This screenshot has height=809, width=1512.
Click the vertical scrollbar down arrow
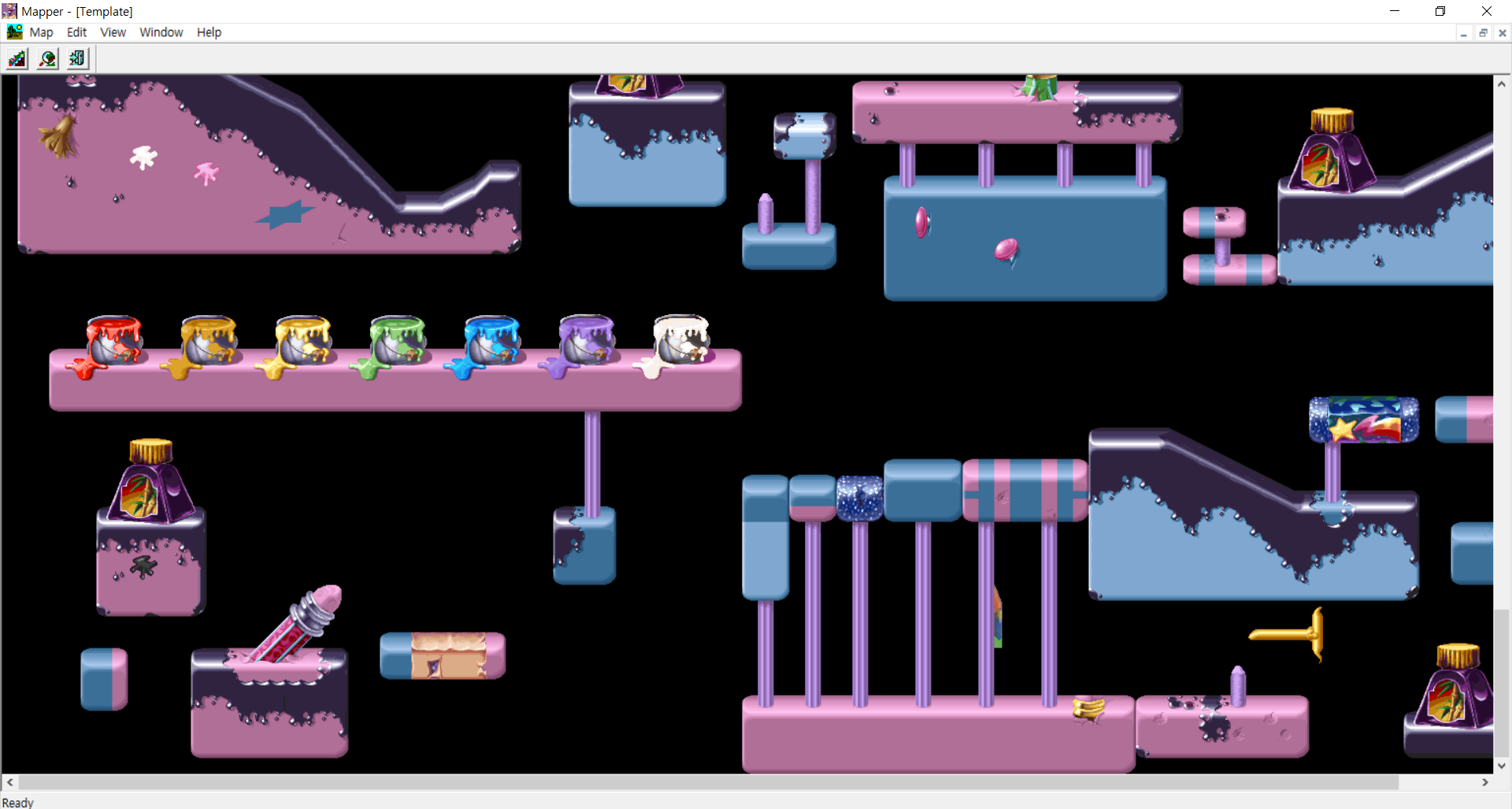(1502, 765)
